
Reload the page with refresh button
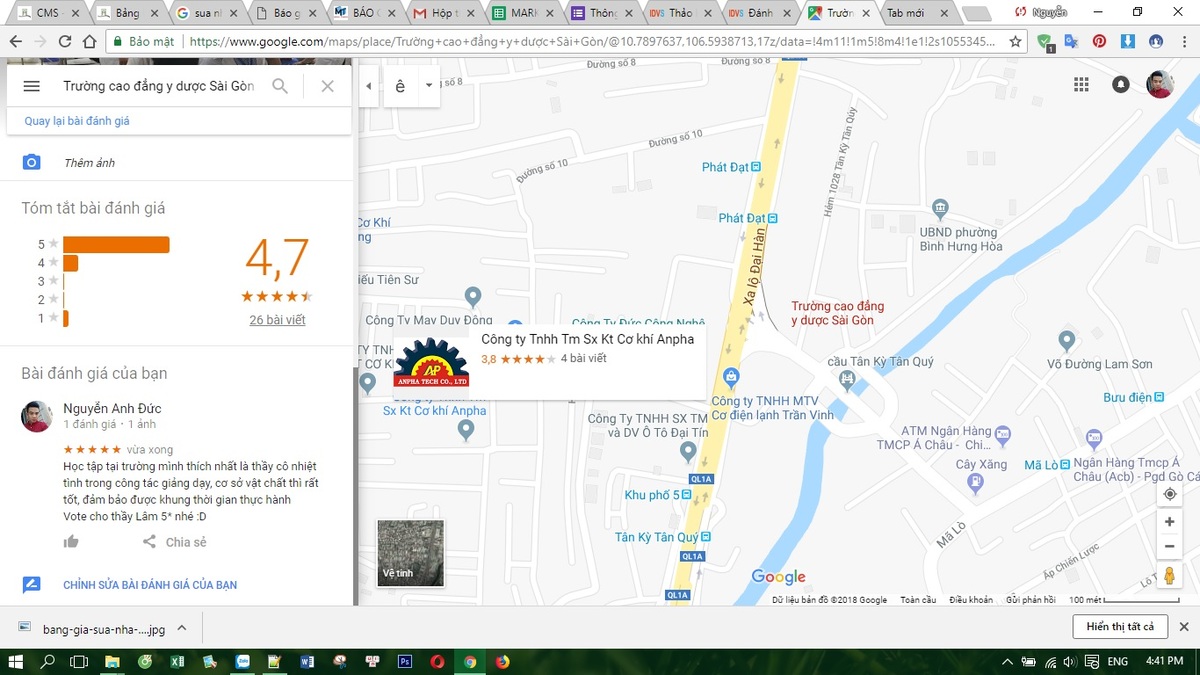pyautogui.click(x=65, y=42)
